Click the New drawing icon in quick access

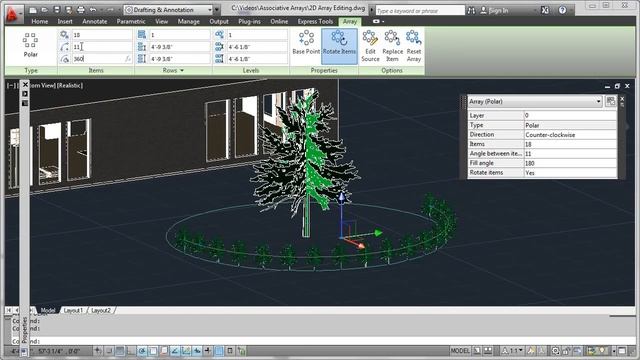click(x=33, y=10)
